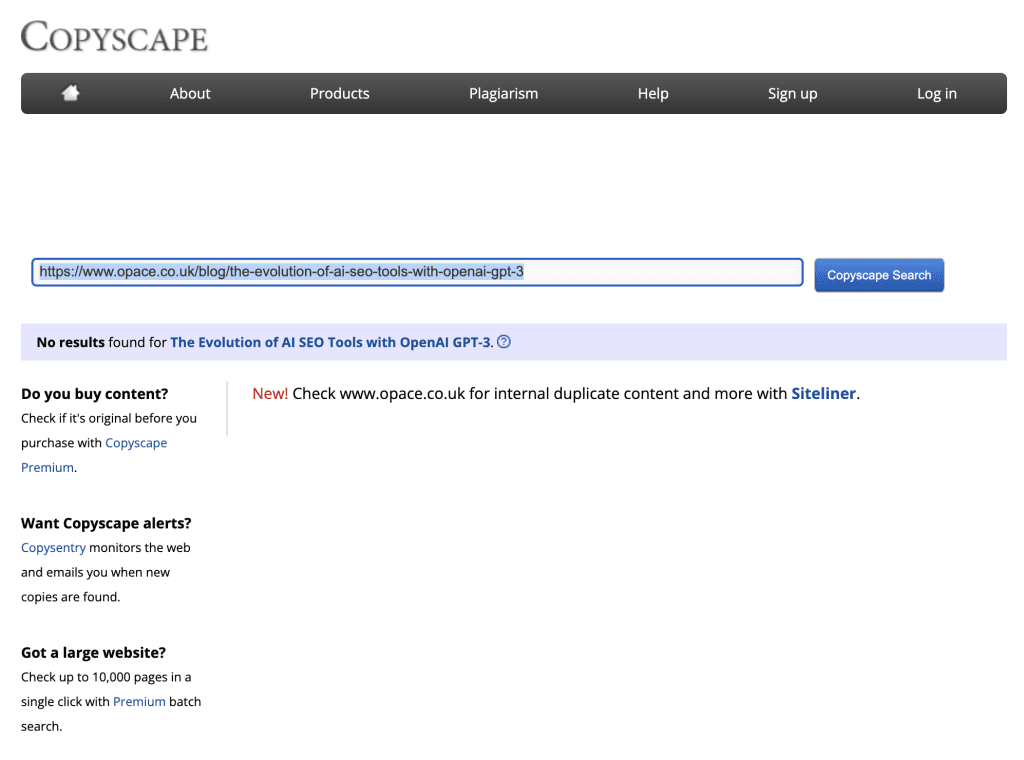The image size is (1024, 760).
Task: Click the Copyscape logo in the header
Action: (114, 37)
